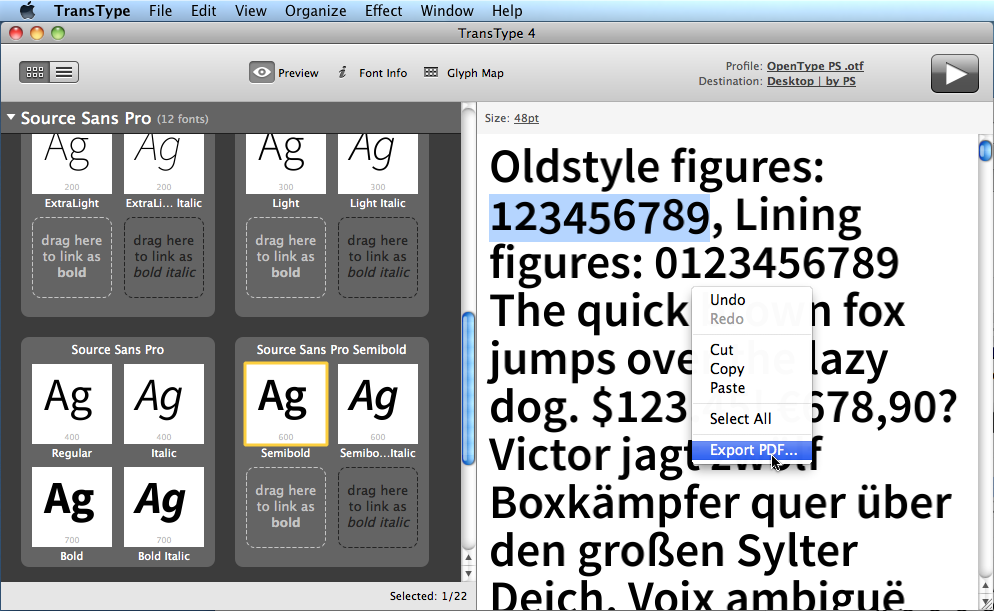
Task: Switch to list view mode
Action: [x=64, y=72]
